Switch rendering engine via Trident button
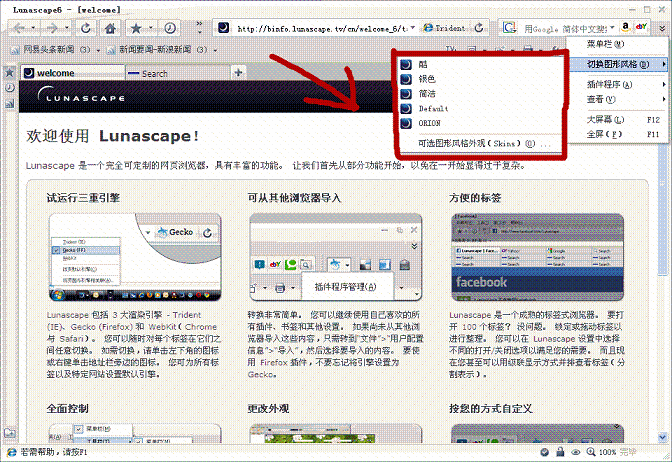 pos(444,28)
